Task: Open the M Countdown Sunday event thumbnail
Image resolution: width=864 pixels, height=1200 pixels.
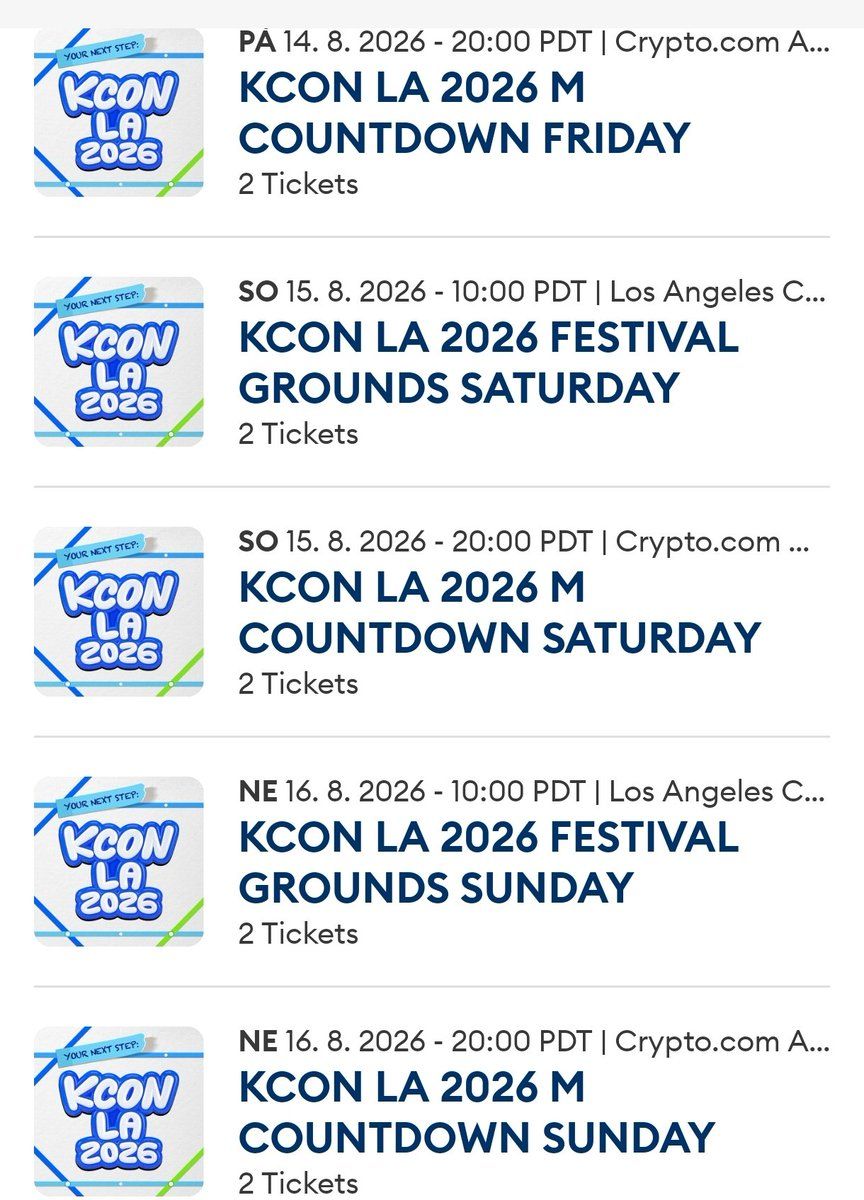Action: pos(118,1111)
